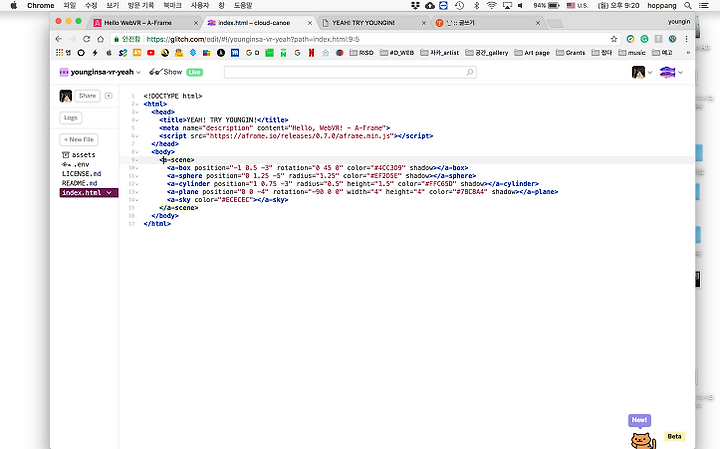The width and height of the screenshot is (720, 449).
Task: Open the 보기 menu
Action: click(x=112, y=6)
